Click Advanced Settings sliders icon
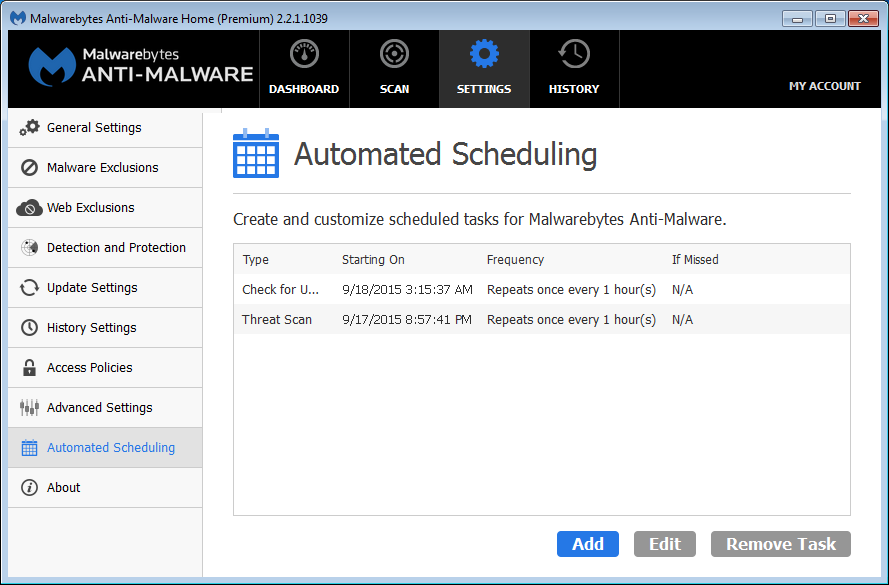This screenshot has height=585, width=889. pos(29,408)
